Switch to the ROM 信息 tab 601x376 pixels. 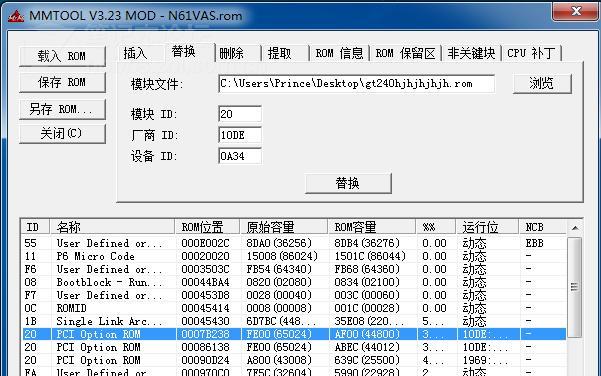[339, 53]
